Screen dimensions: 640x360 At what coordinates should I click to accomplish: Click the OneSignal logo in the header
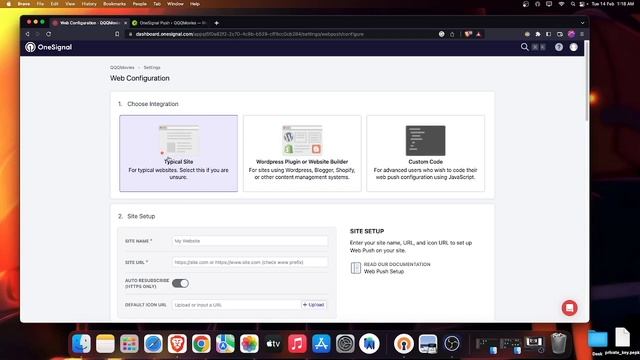tap(49, 47)
